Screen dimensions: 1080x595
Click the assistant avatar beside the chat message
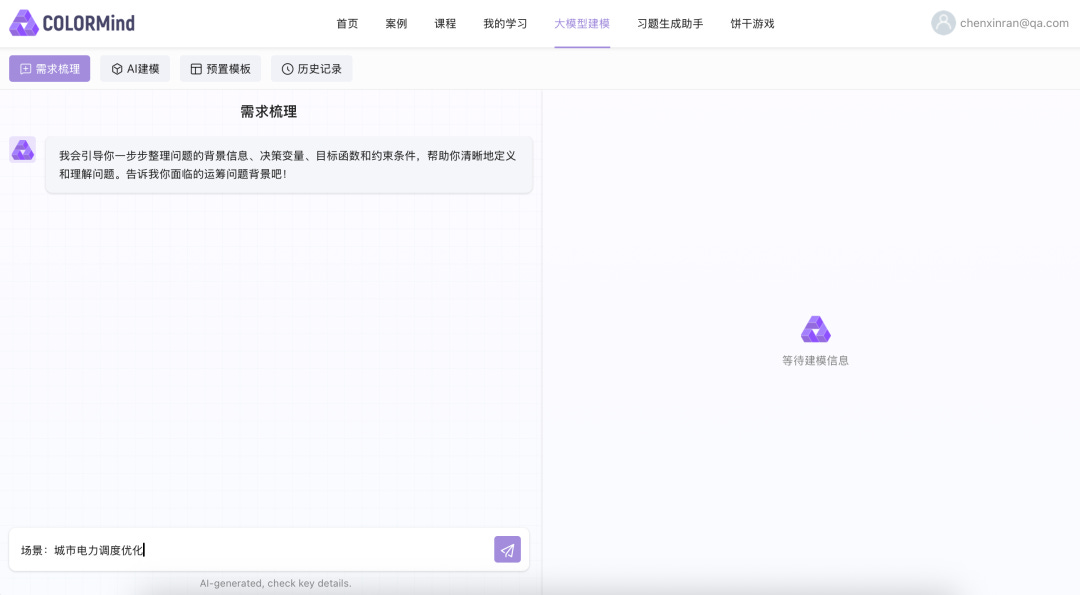tap(22, 149)
